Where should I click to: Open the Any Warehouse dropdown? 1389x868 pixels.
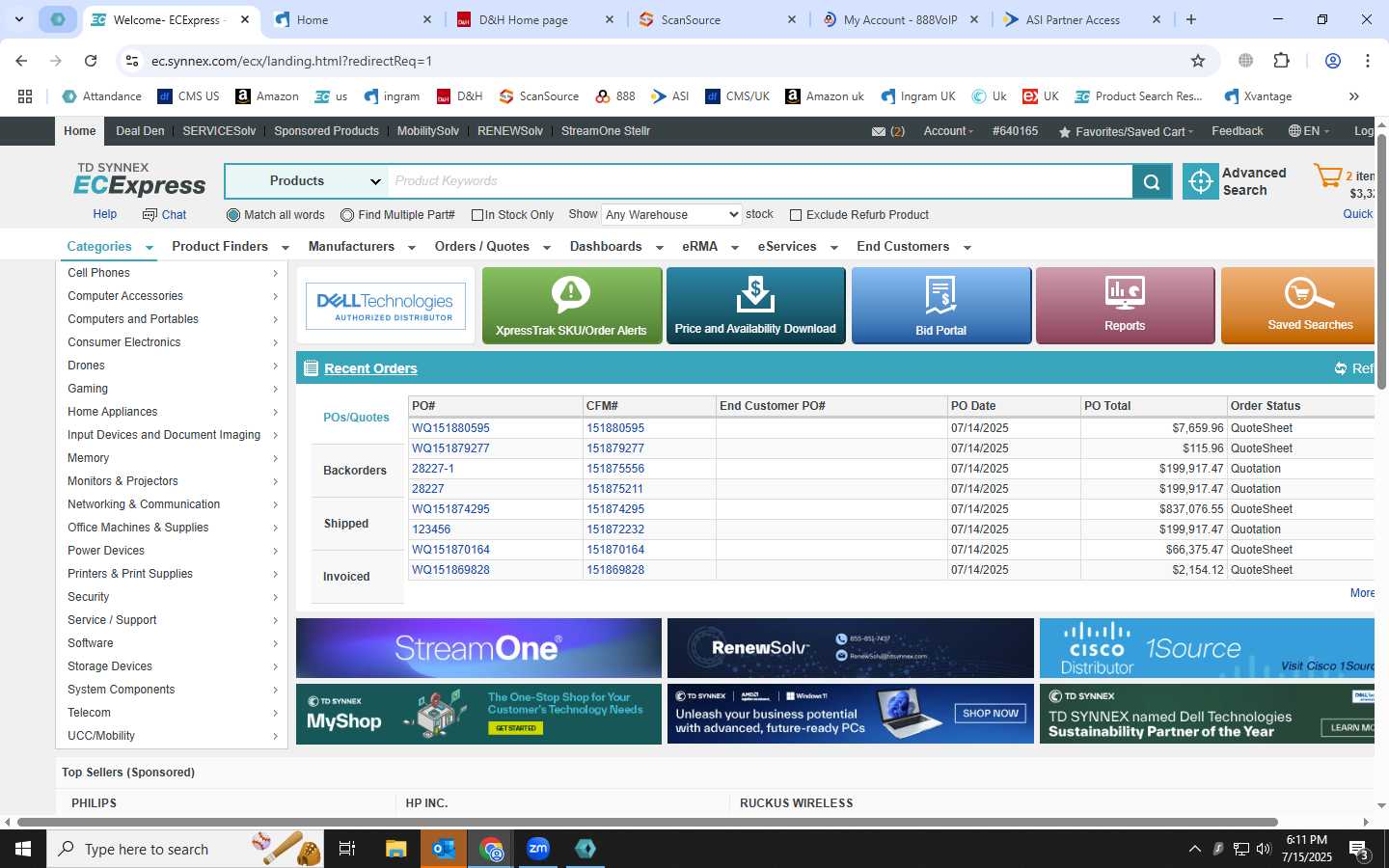pyautogui.click(x=672, y=215)
